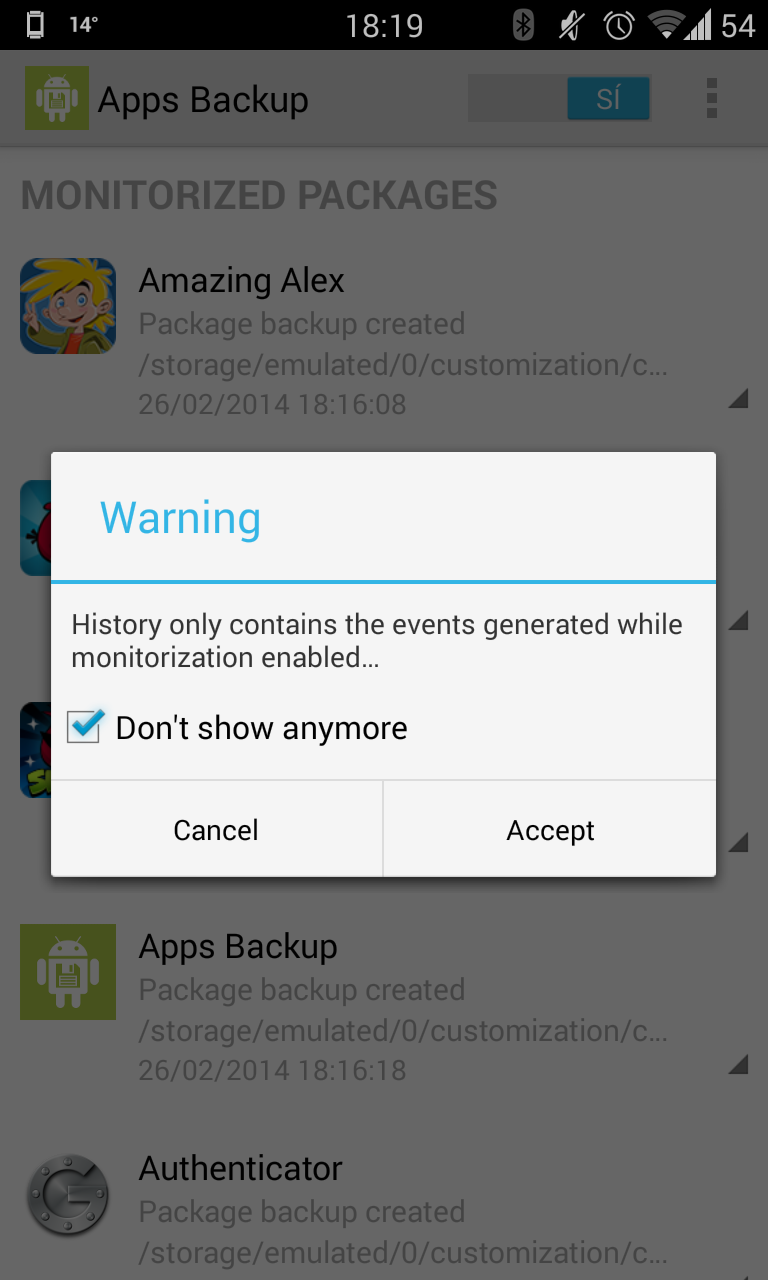Tap the green Apps Backup list icon
Viewport: 768px width, 1280px height.
pos(68,972)
